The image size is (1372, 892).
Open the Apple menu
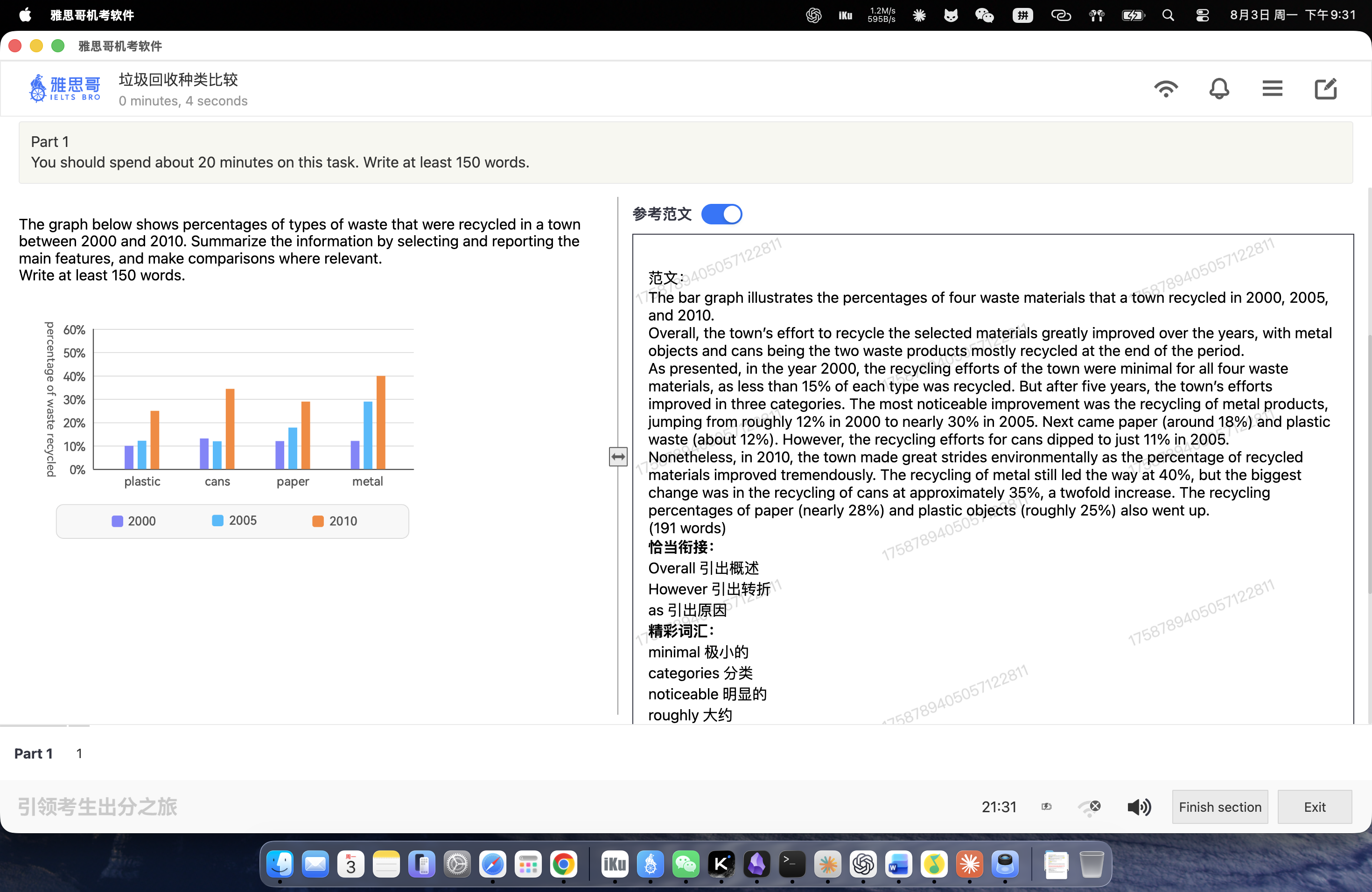[25, 15]
